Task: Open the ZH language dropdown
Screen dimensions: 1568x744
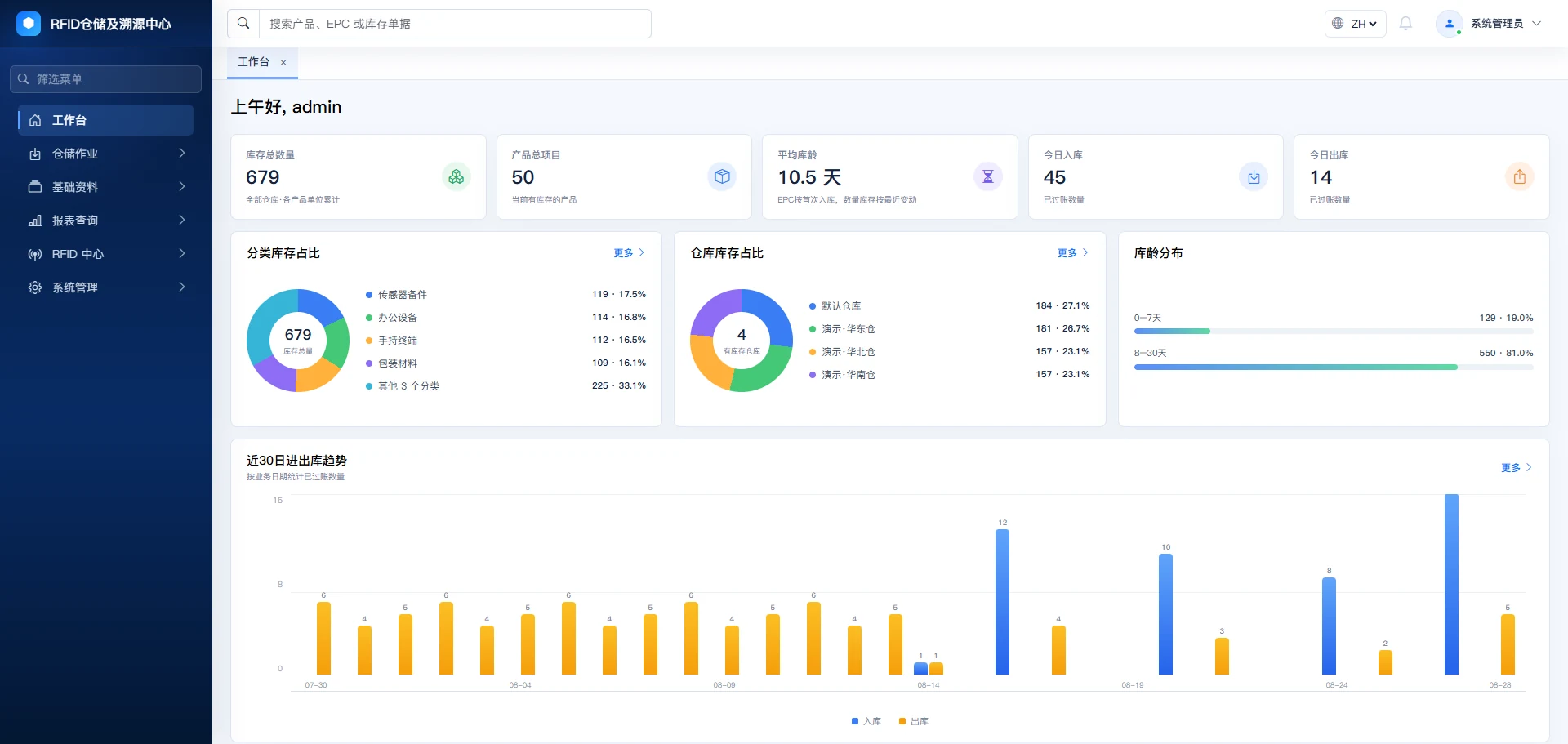Action: click(x=1356, y=24)
